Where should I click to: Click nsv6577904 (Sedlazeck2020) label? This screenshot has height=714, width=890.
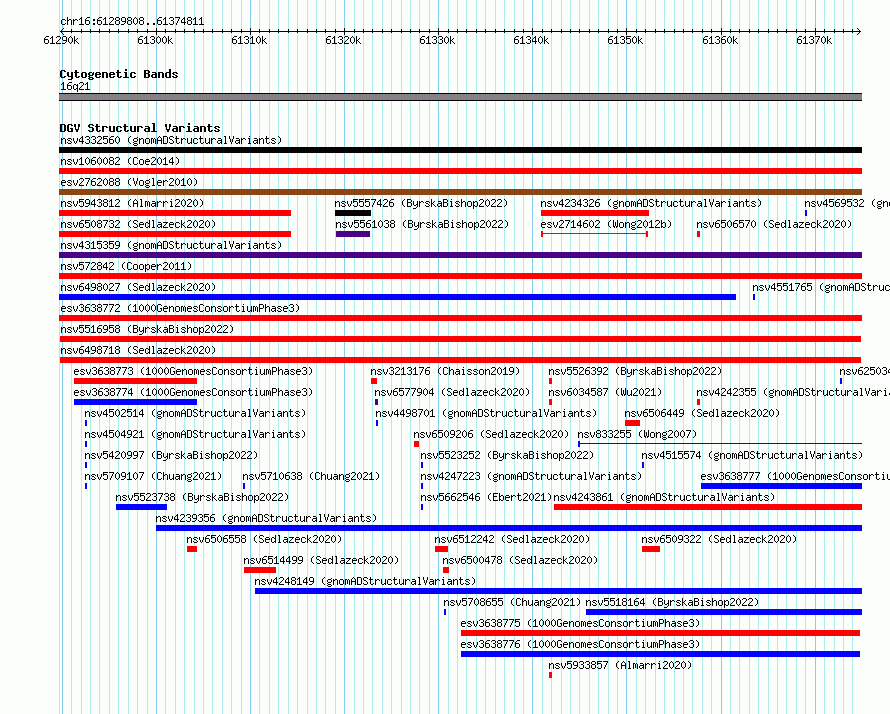click(x=452, y=392)
